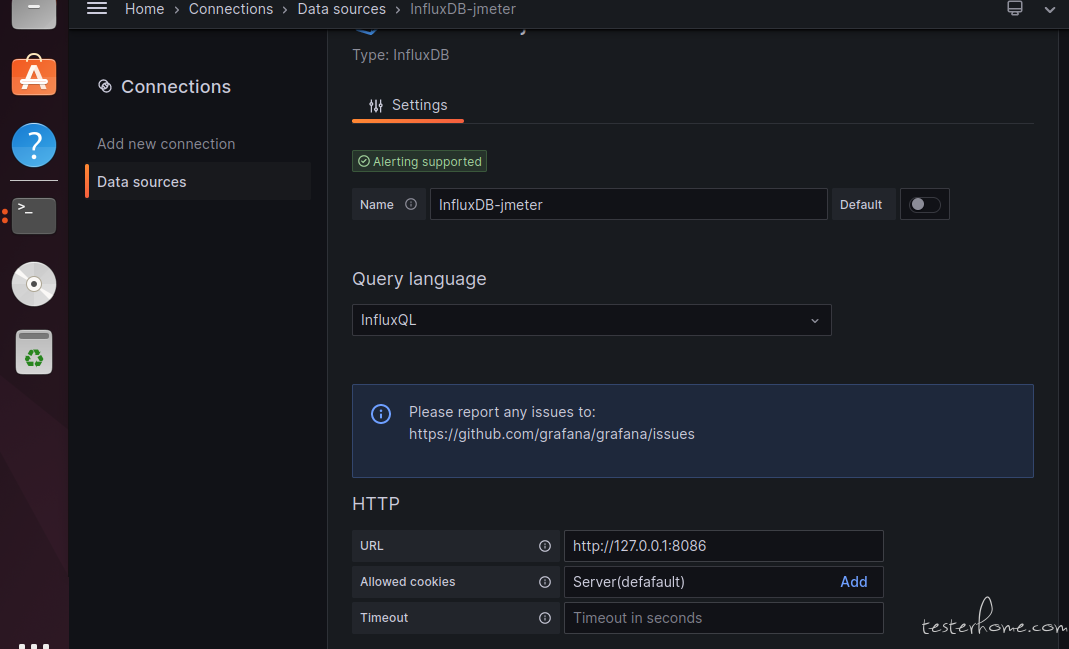1069x649 pixels.
Task: Open Help from the Ubuntu dock
Action: (34, 145)
